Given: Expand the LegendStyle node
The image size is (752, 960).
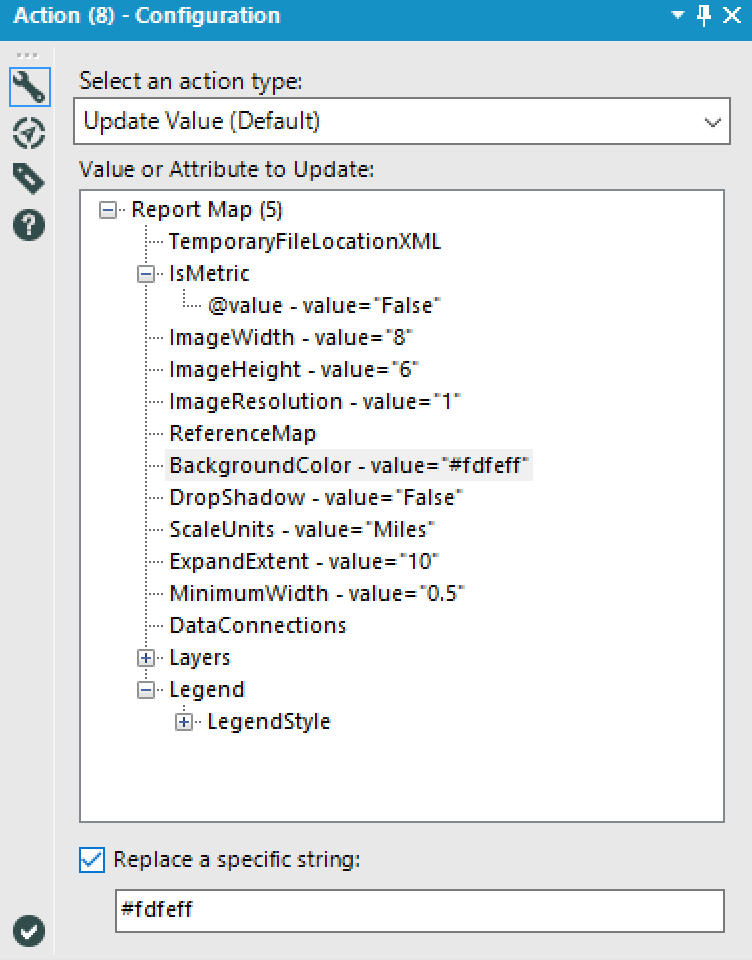Looking at the screenshot, I should 183,721.
